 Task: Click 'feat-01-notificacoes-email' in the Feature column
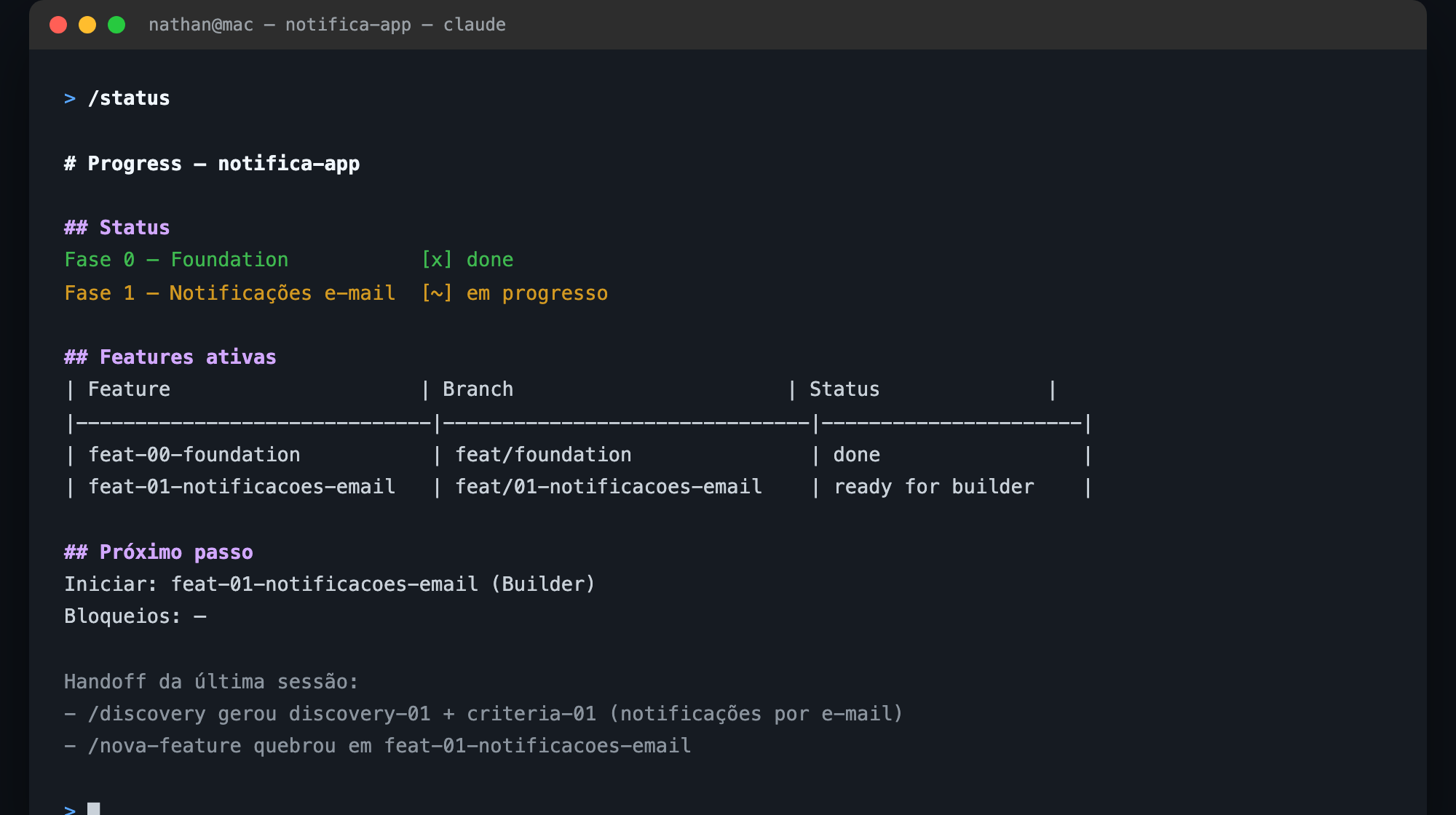point(242,487)
